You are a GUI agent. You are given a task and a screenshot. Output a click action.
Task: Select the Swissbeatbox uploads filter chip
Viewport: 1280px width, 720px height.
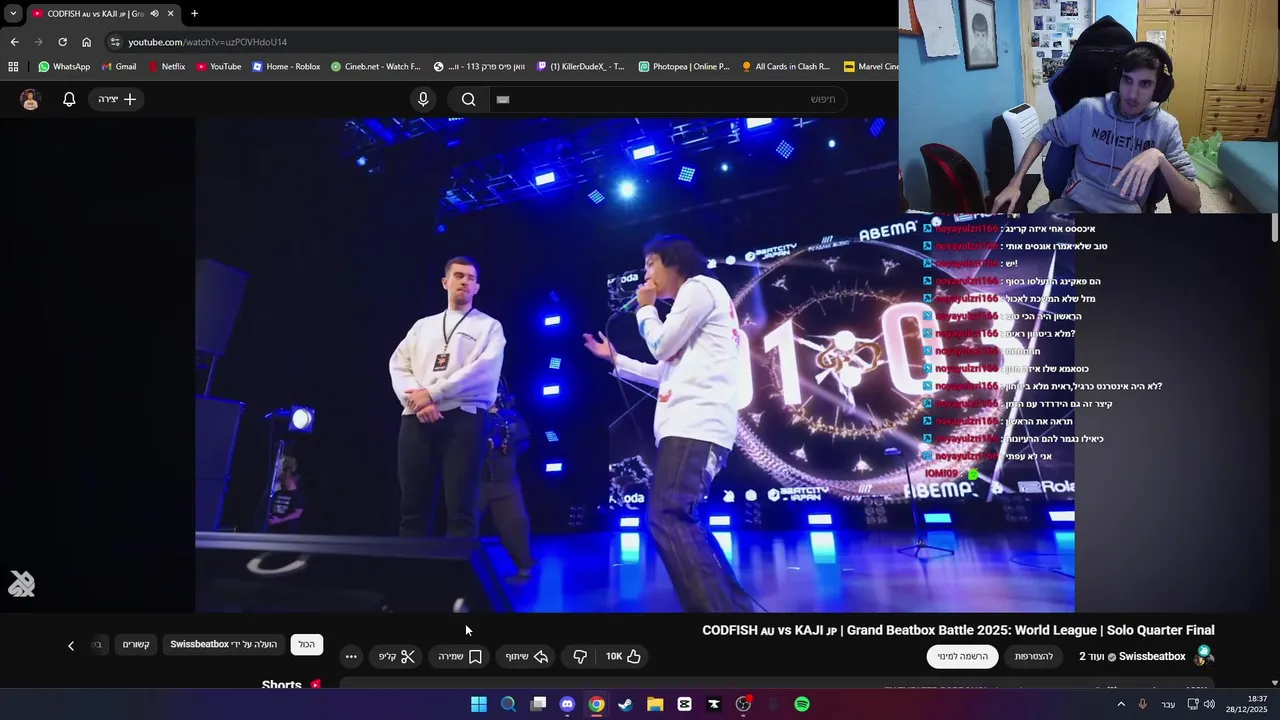coord(223,644)
